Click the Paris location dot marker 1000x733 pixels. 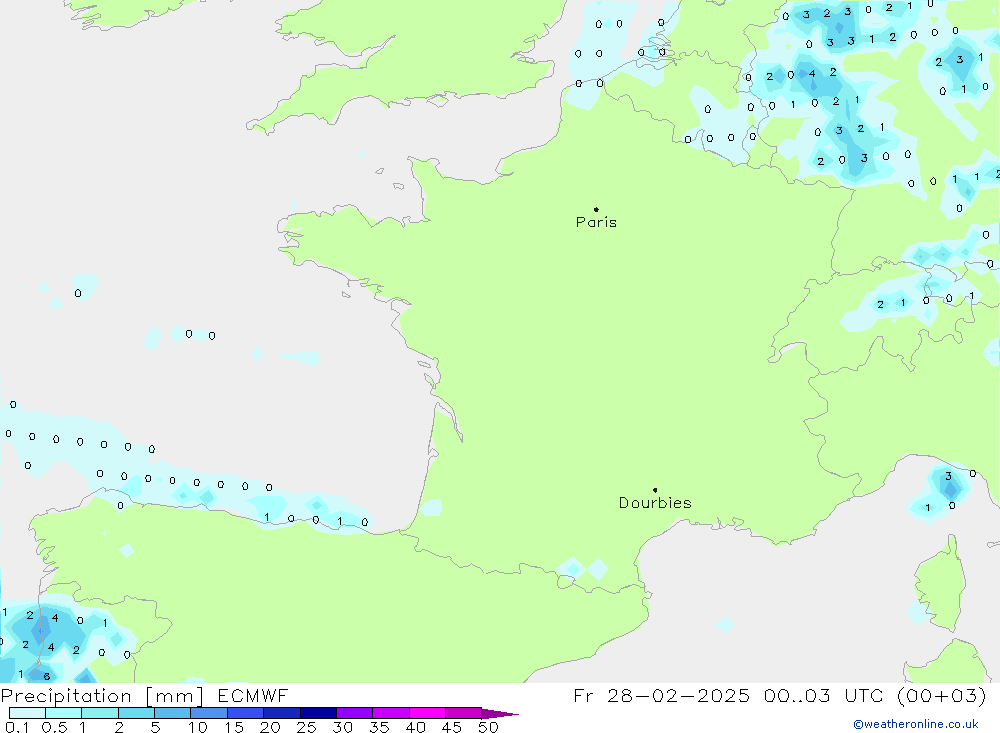coord(596,209)
